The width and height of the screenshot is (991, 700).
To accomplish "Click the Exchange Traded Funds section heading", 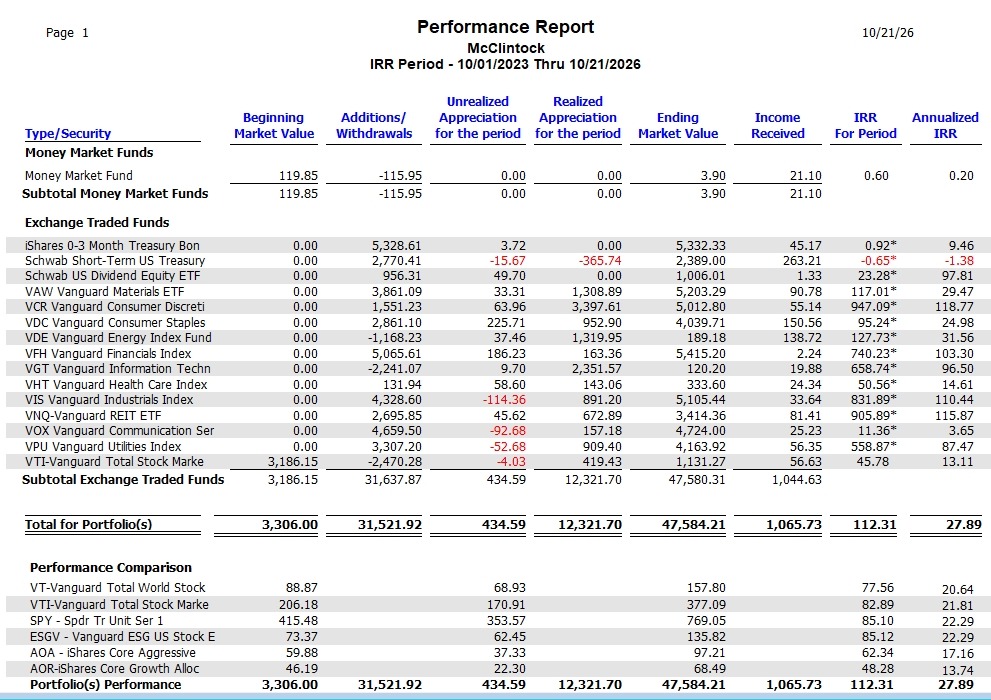I will click(x=97, y=222).
